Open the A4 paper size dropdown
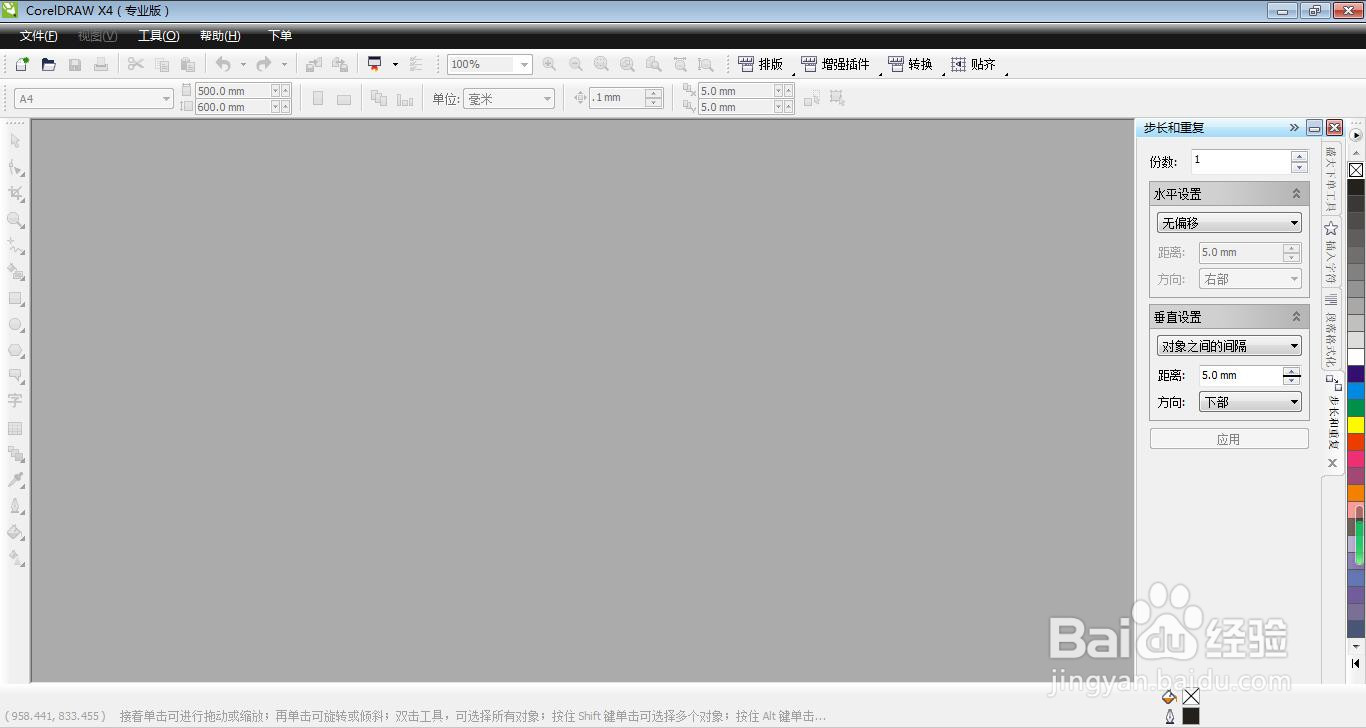 click(167, 98)
